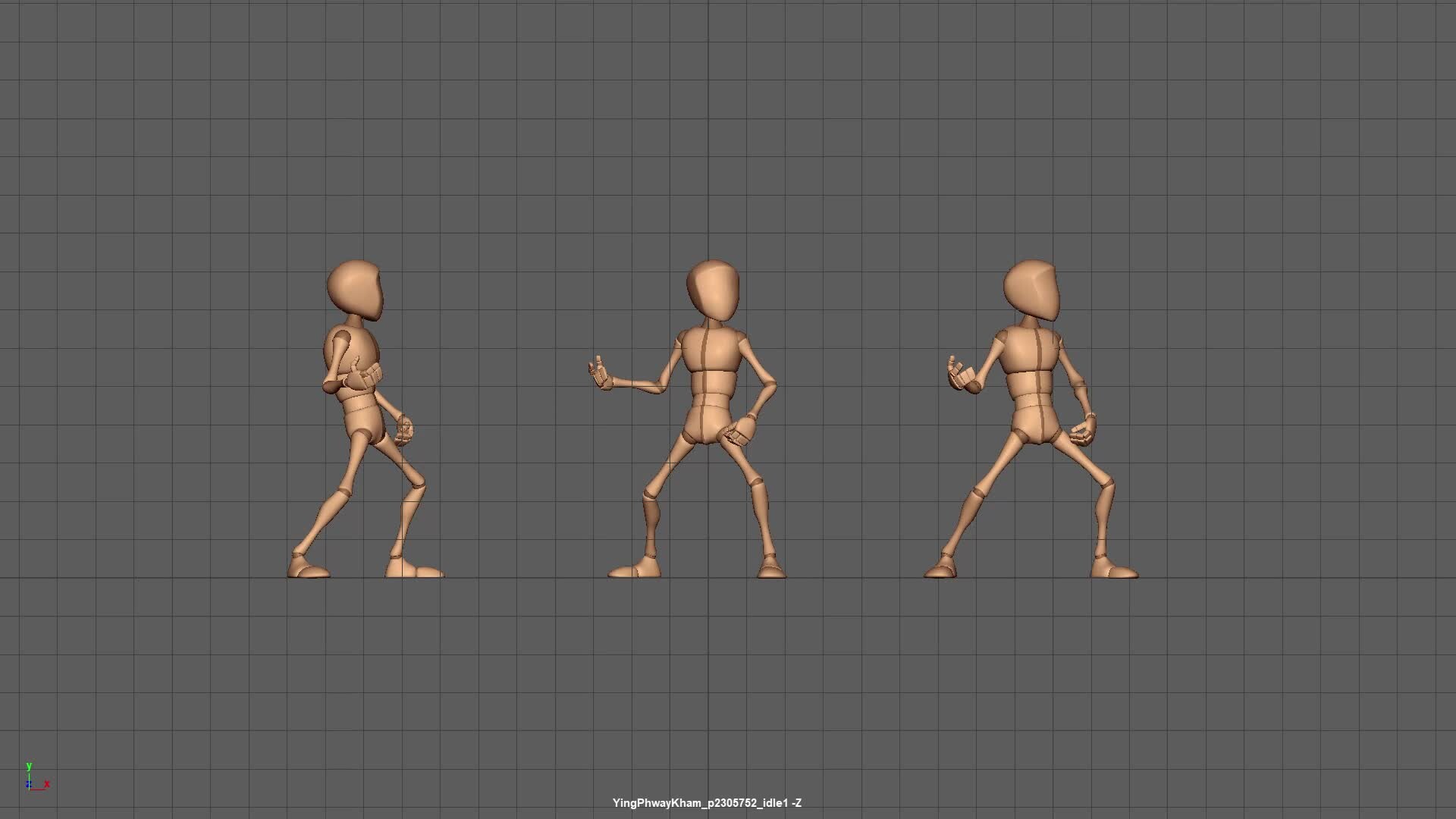Click the green Y axis label on the gizmo
The width and height of the screenshot is (1456, 819).
30,767
